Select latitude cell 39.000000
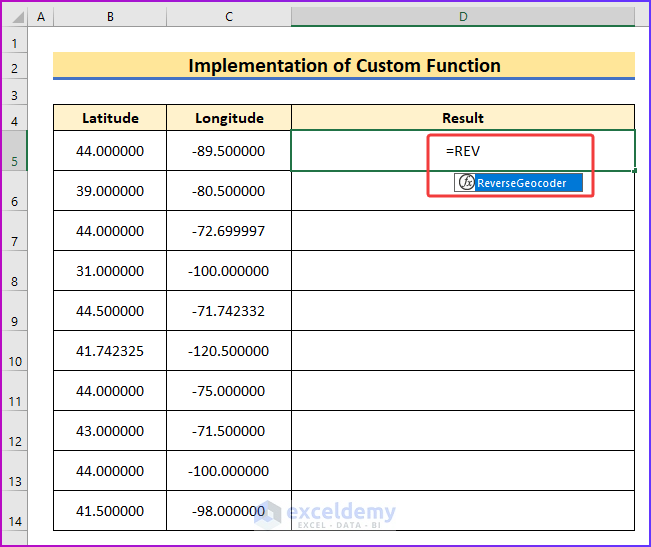Image resolution: width=651 pixels, height=547 pixels. 110,190
